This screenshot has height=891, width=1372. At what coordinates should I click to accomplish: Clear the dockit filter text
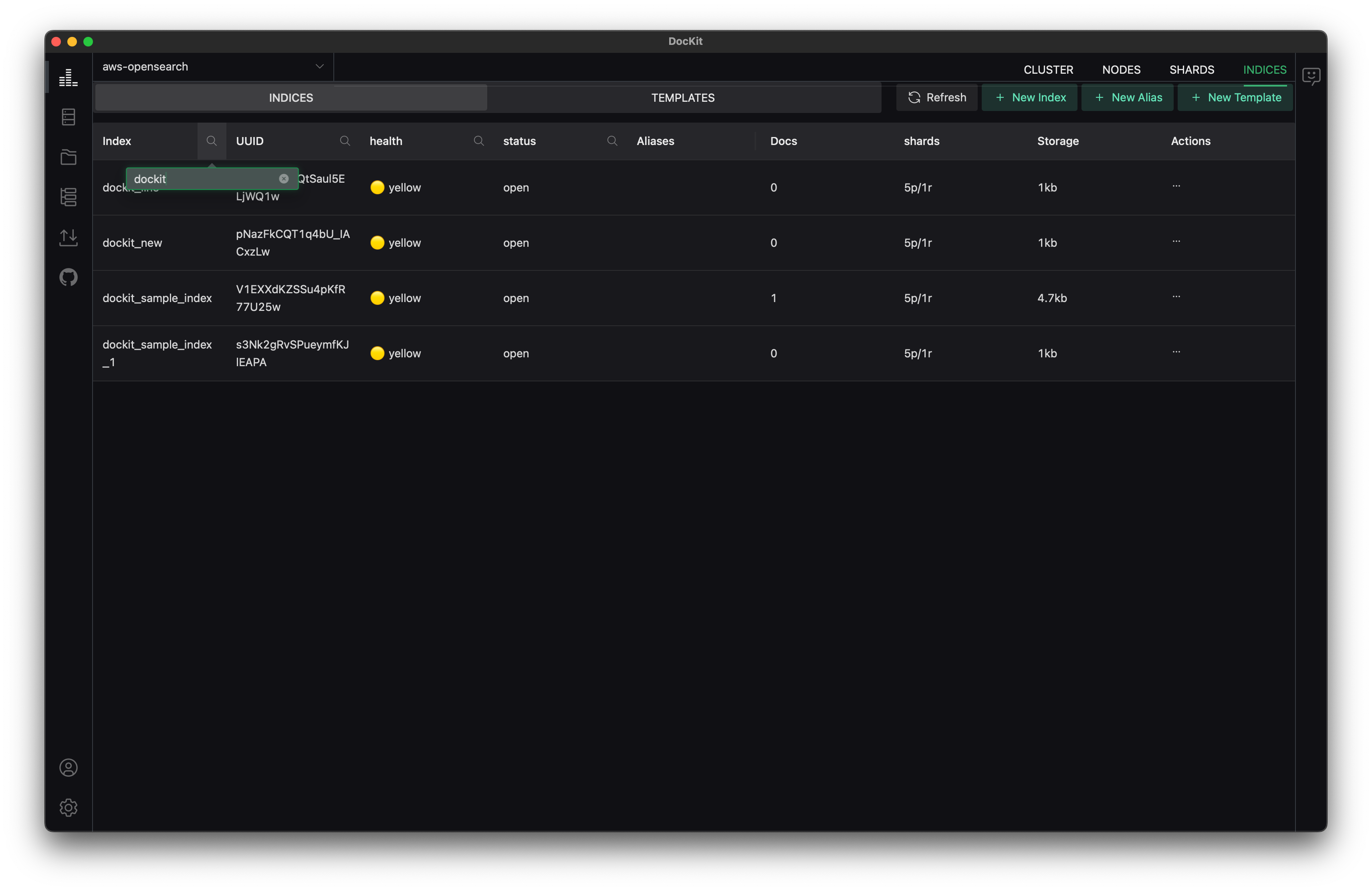284,179
